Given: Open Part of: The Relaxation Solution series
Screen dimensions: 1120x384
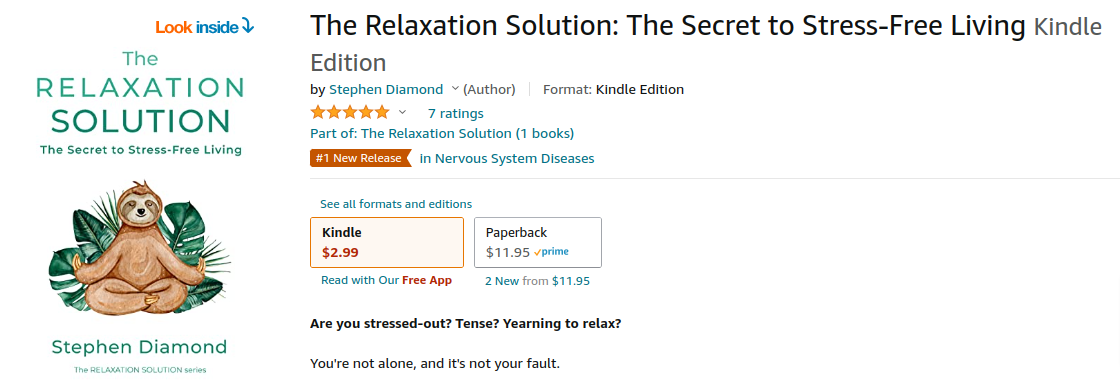Looking at the screenshot, I should pos(442,133).
